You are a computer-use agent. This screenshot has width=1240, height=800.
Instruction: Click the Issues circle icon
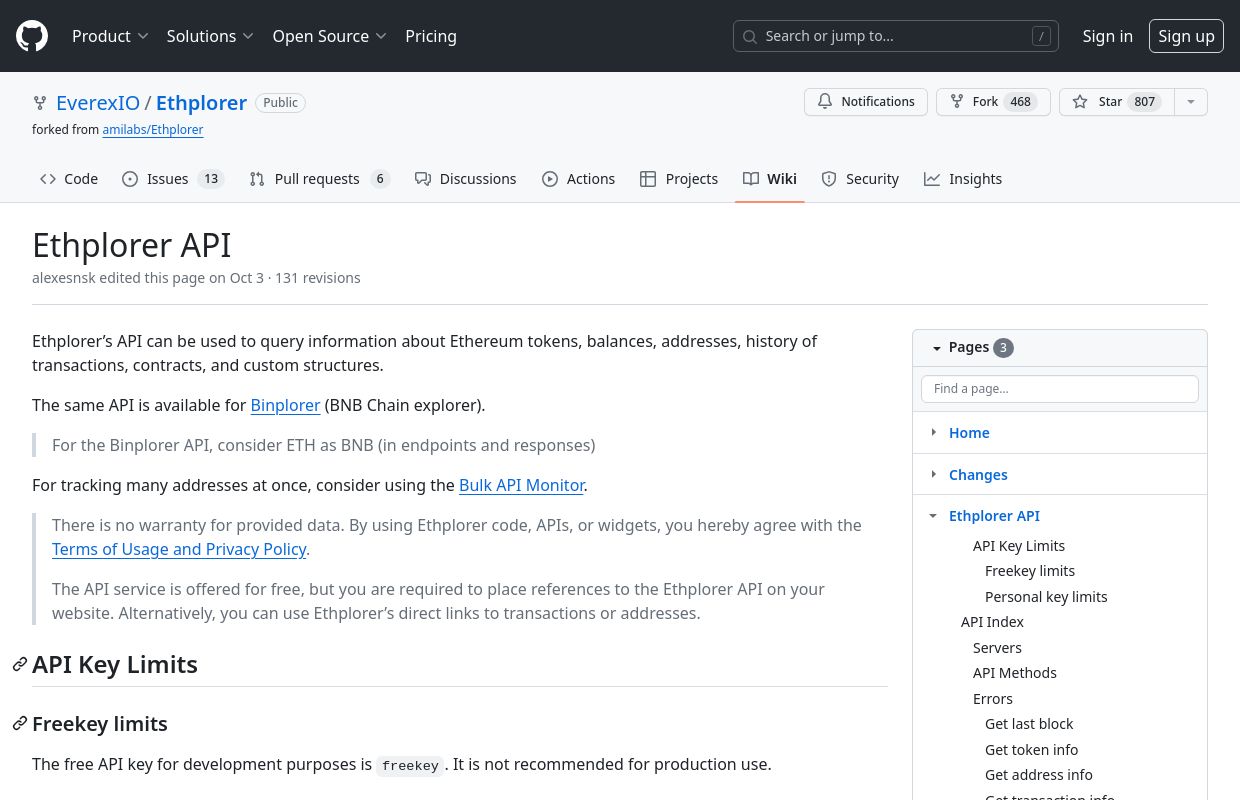[130, 179]
